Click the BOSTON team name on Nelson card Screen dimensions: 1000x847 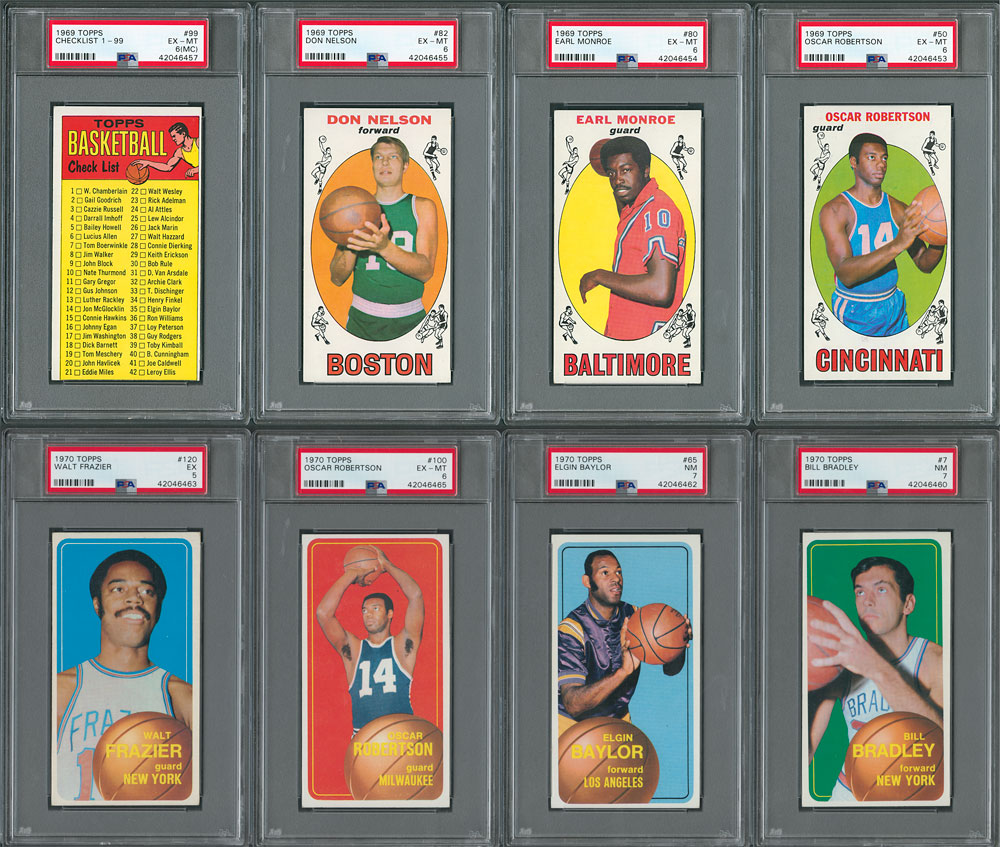pyautogui.click(x=377, y=365)
